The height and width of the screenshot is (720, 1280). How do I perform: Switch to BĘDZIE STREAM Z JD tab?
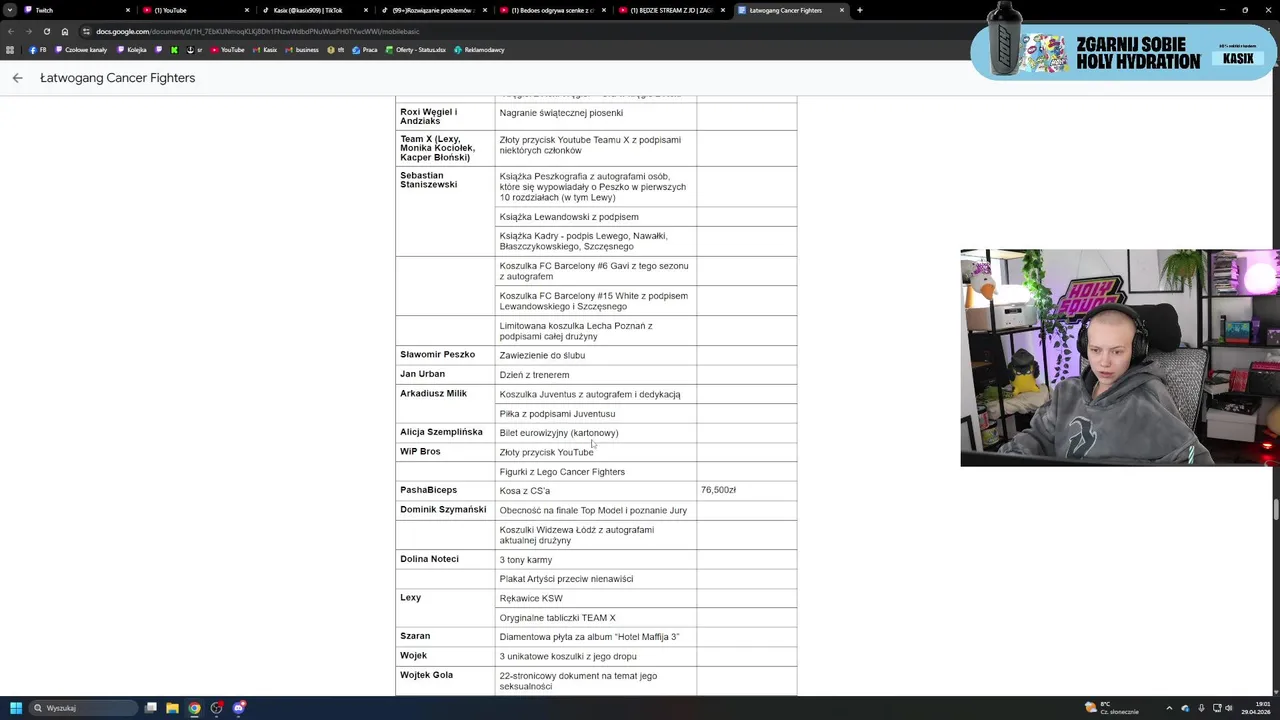(670, 10)
